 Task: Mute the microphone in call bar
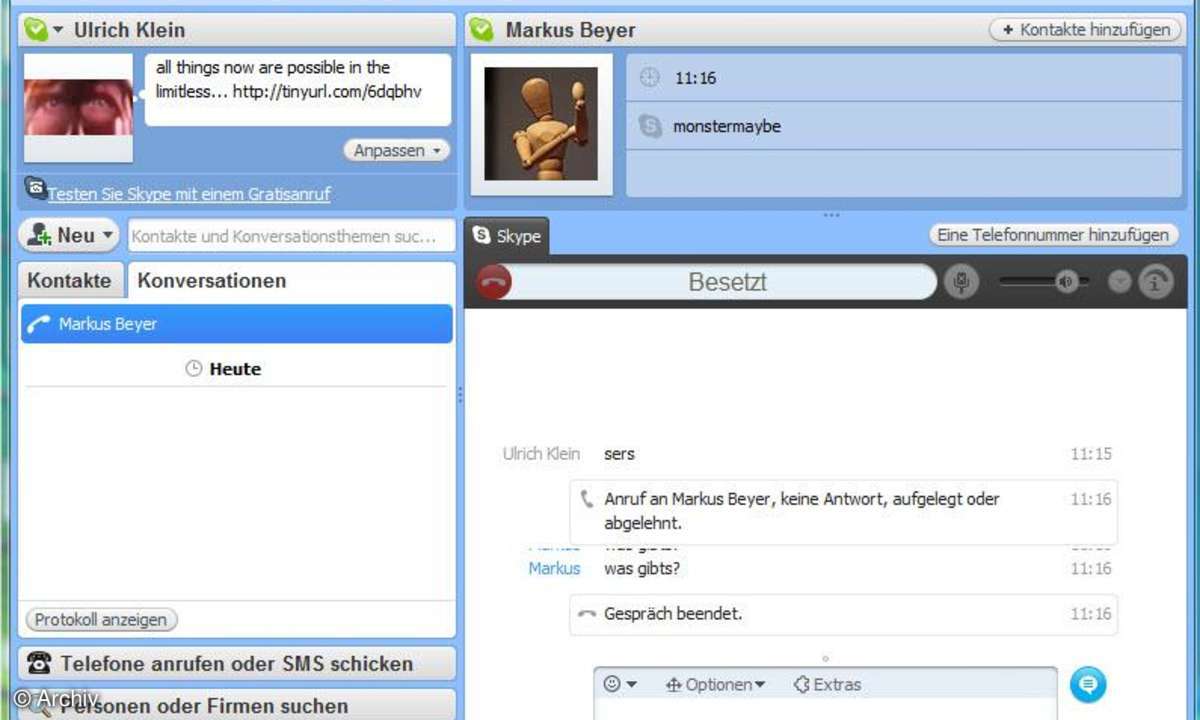pos(961,282)
